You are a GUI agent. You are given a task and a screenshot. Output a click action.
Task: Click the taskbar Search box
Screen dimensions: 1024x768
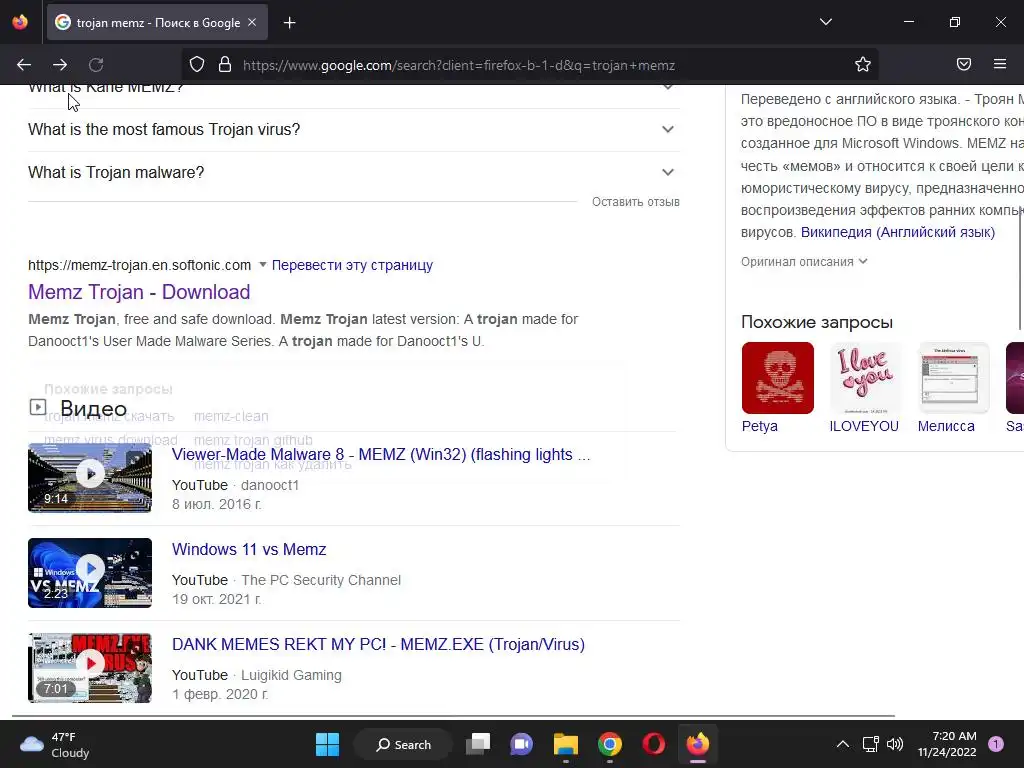pos(403,744)
